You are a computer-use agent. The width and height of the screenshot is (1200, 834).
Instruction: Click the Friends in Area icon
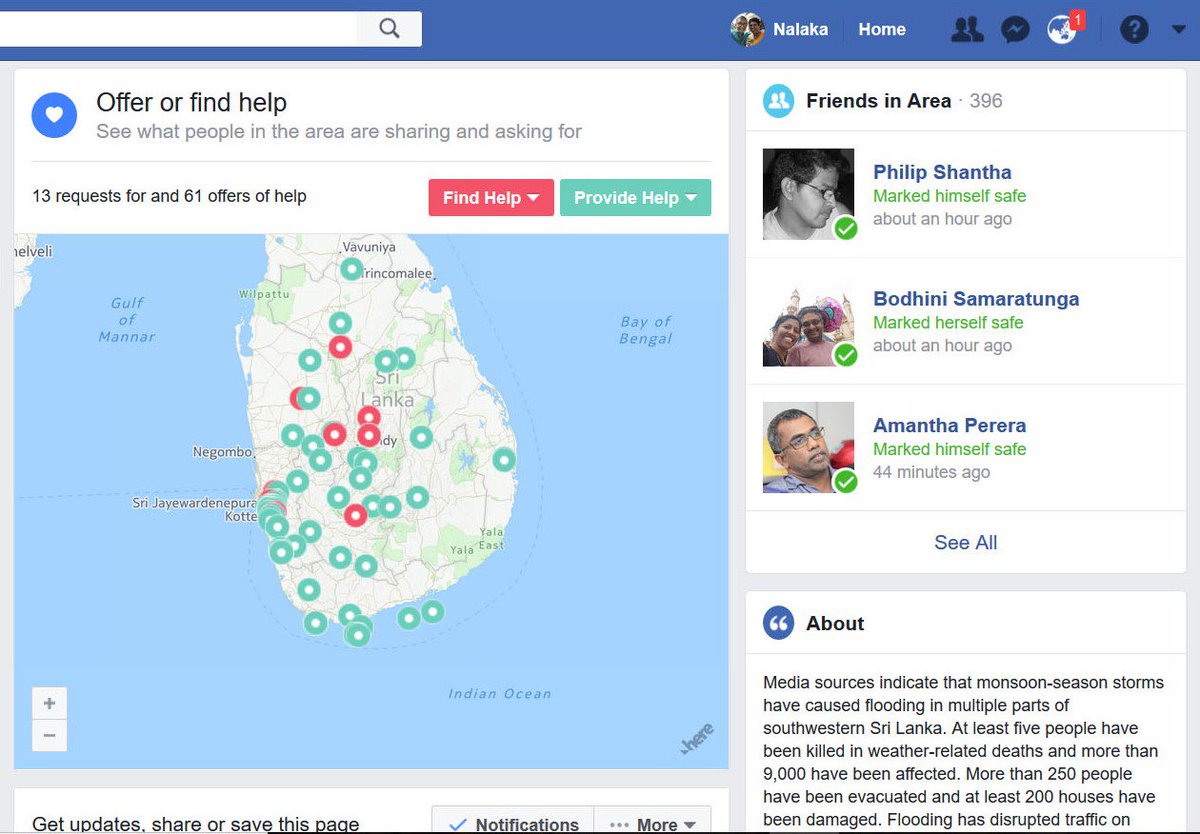point(778,101)
